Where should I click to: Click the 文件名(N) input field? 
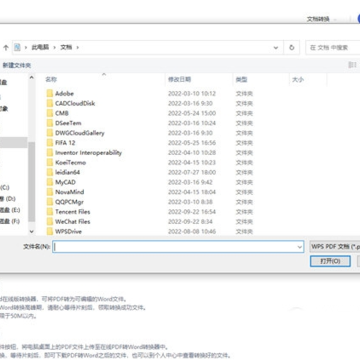pos(178,247)
